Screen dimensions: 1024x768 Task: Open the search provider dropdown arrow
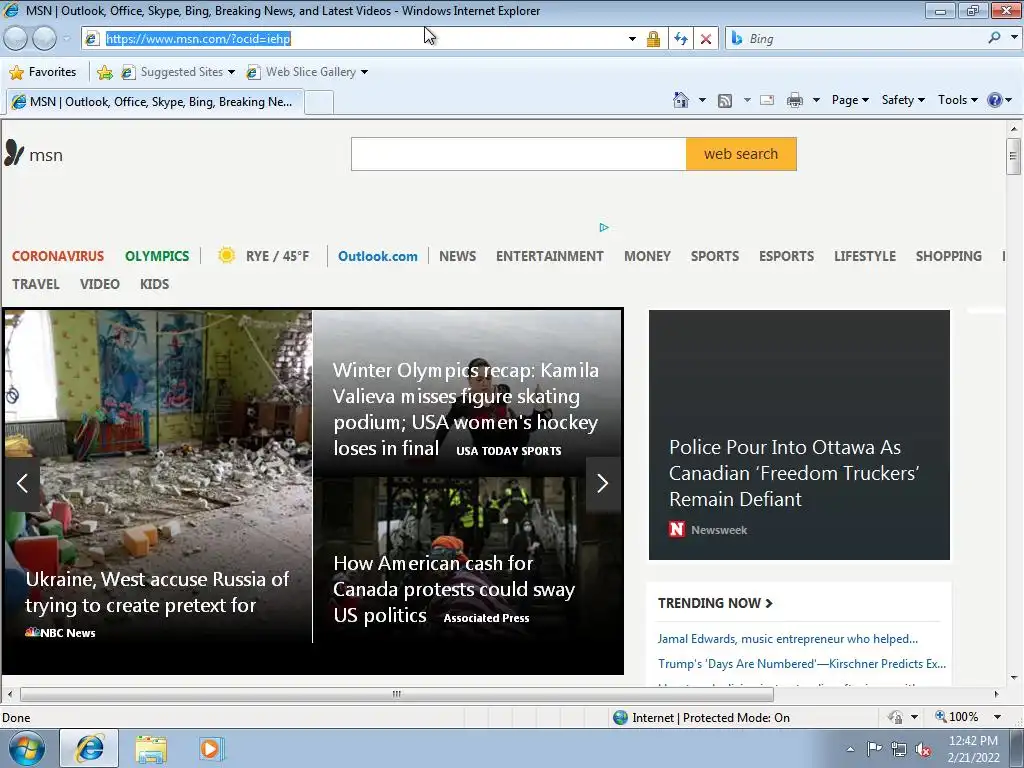coord(1014,38)
